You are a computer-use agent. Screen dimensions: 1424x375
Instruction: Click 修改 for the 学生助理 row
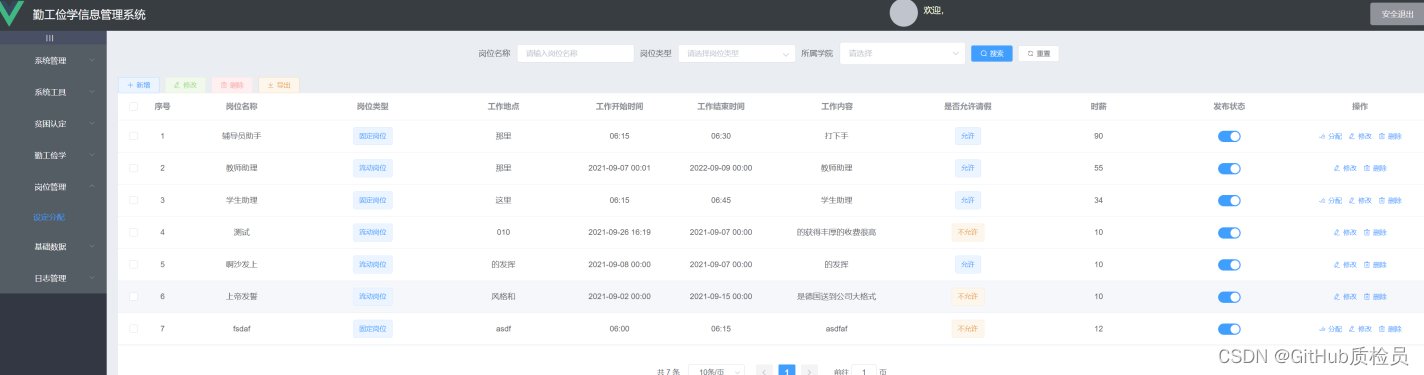[1359, 200]
